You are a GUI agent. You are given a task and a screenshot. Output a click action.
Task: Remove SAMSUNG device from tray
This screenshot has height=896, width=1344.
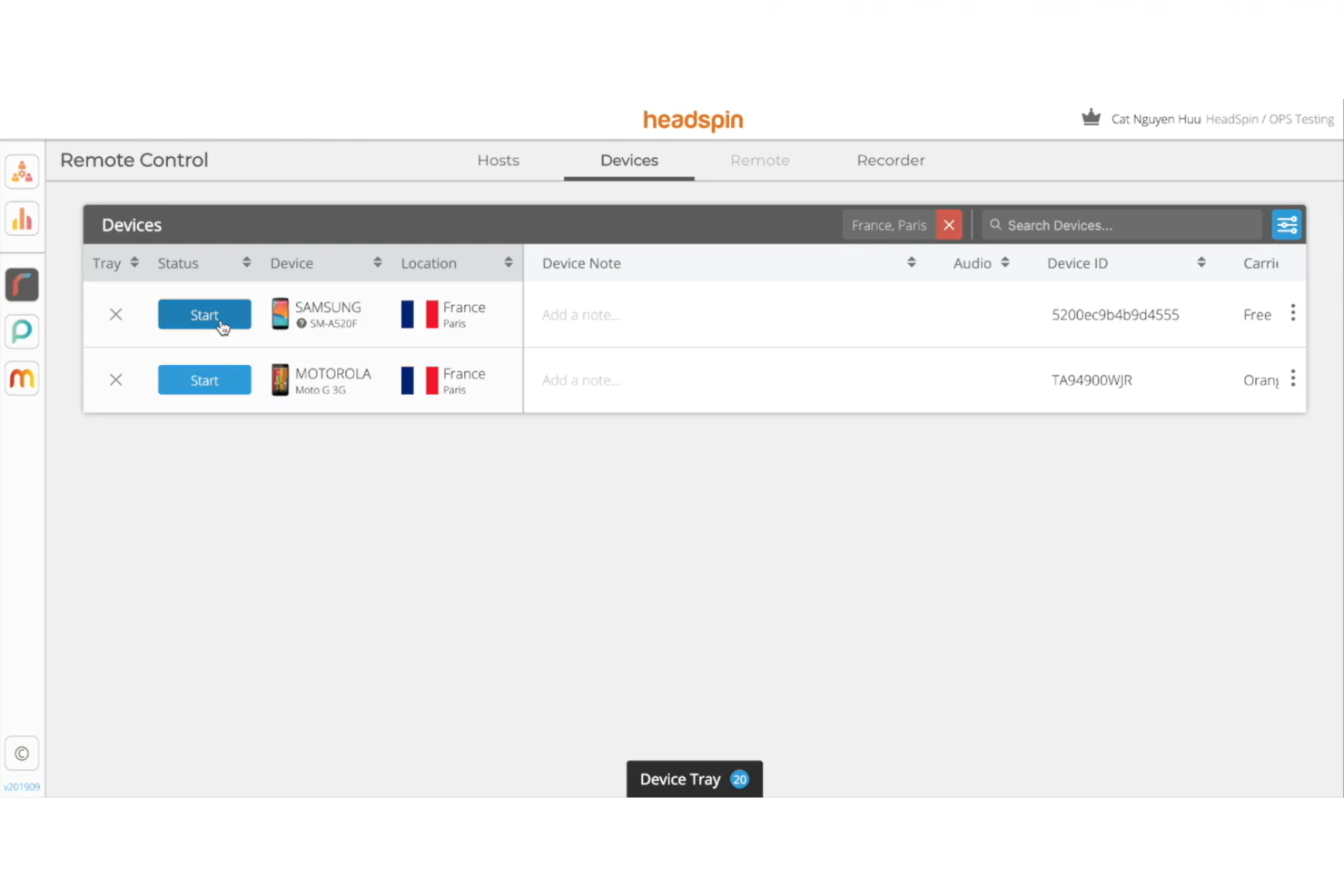coord(115,314)
